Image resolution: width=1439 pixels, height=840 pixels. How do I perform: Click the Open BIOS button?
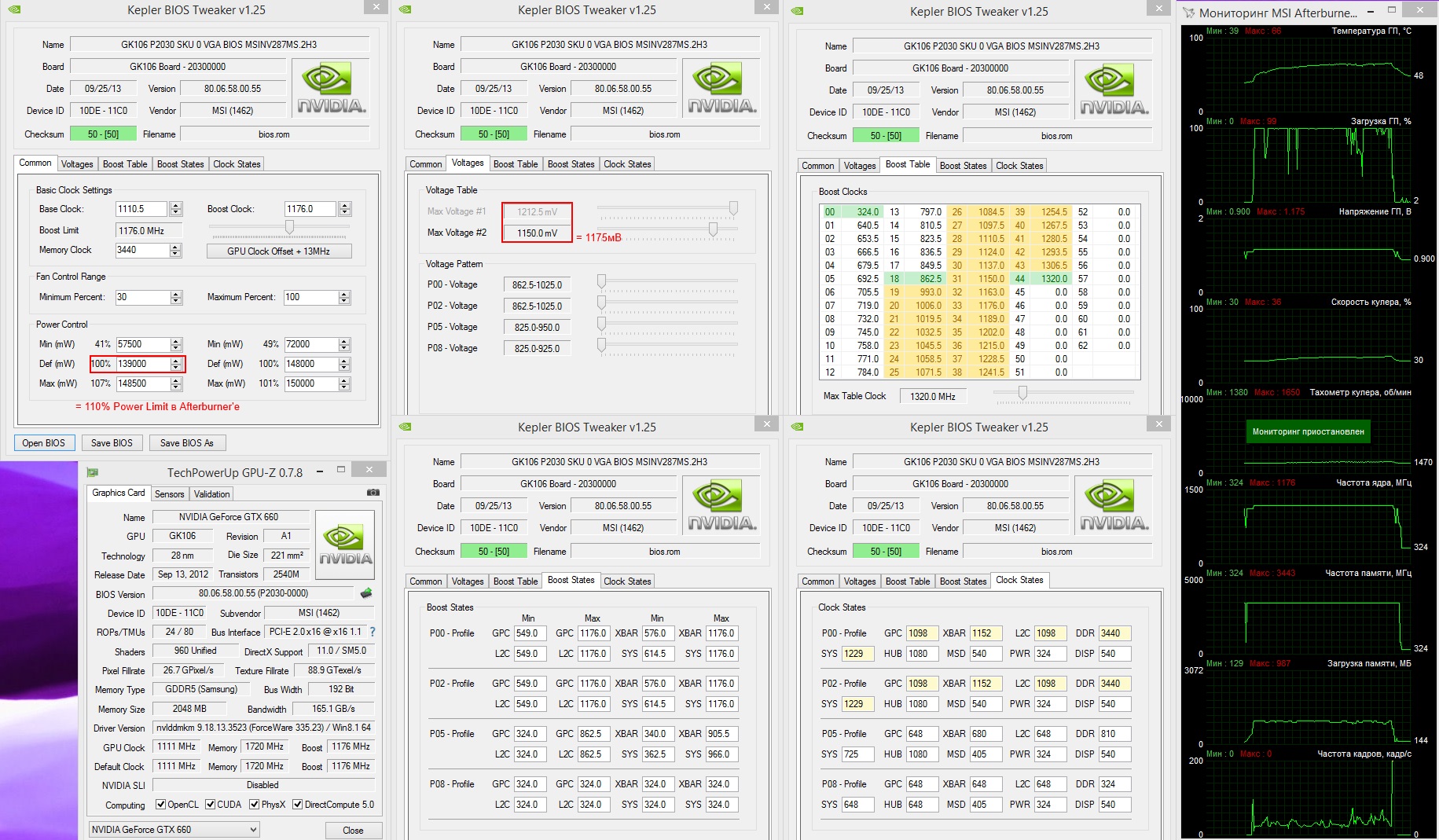(x=44, y=443)
